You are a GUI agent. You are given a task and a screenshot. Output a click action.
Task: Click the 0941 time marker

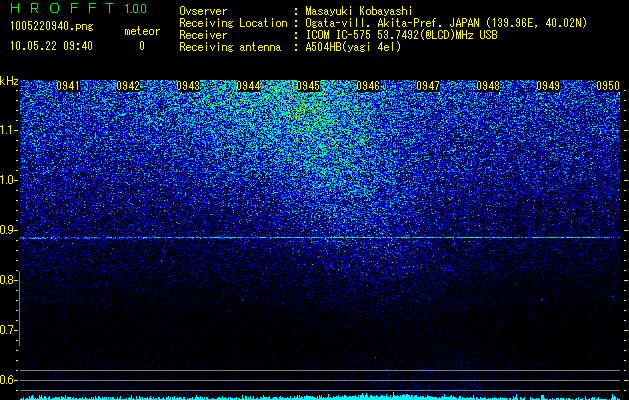(68, 86)
